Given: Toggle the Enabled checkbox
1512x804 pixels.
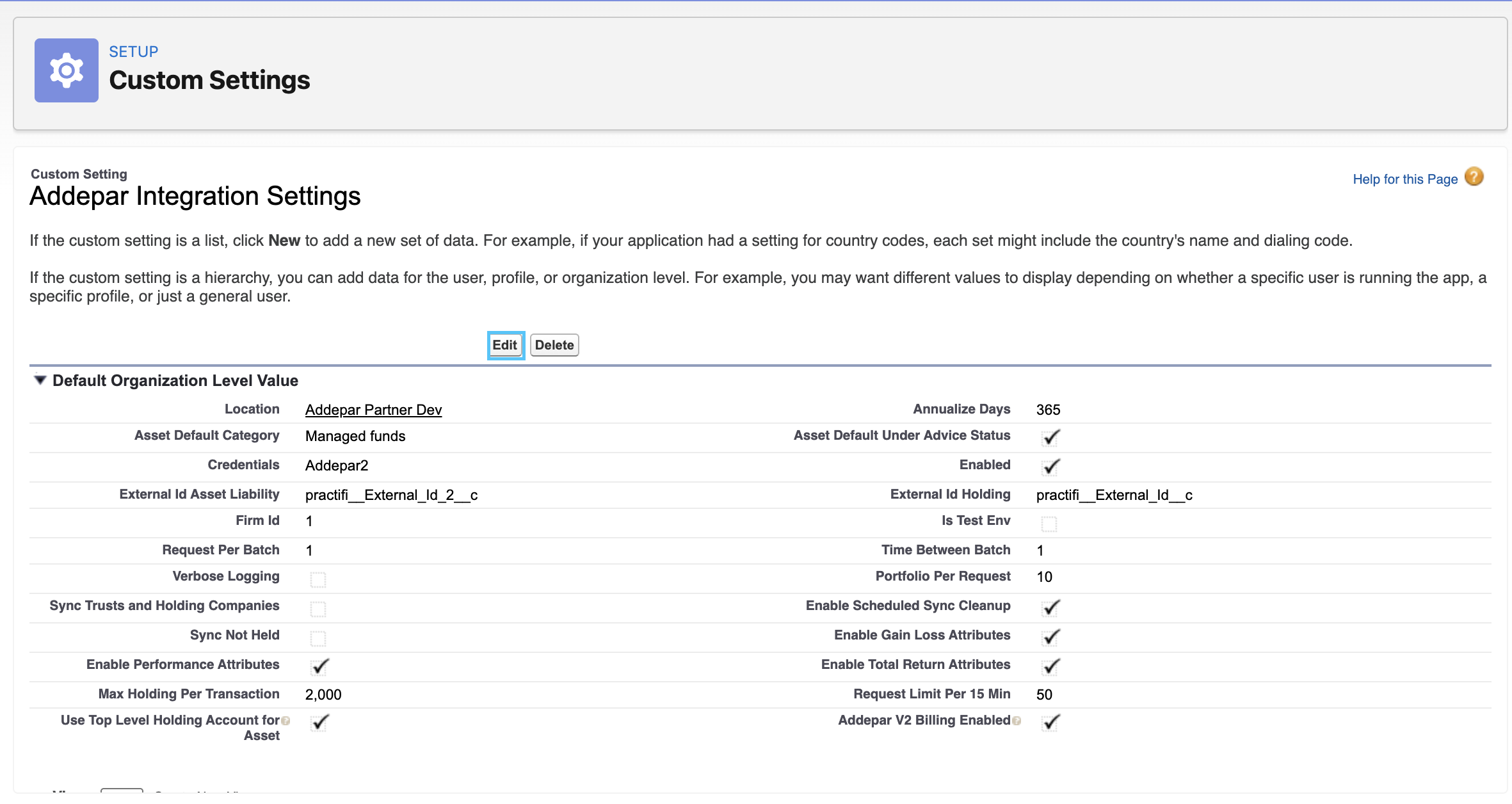Looking at the screenshot, I should [x=1050, y=467].
